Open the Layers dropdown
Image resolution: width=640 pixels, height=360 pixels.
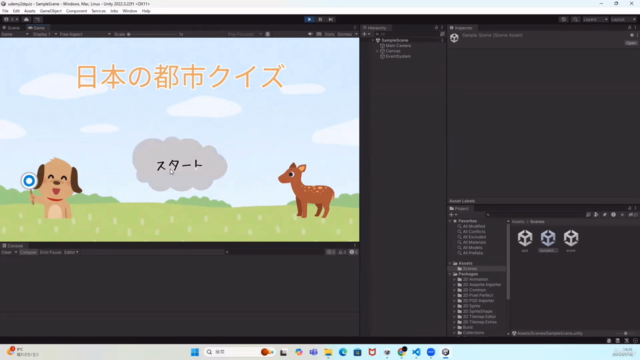pyautogui.click(x=595, y=19)
